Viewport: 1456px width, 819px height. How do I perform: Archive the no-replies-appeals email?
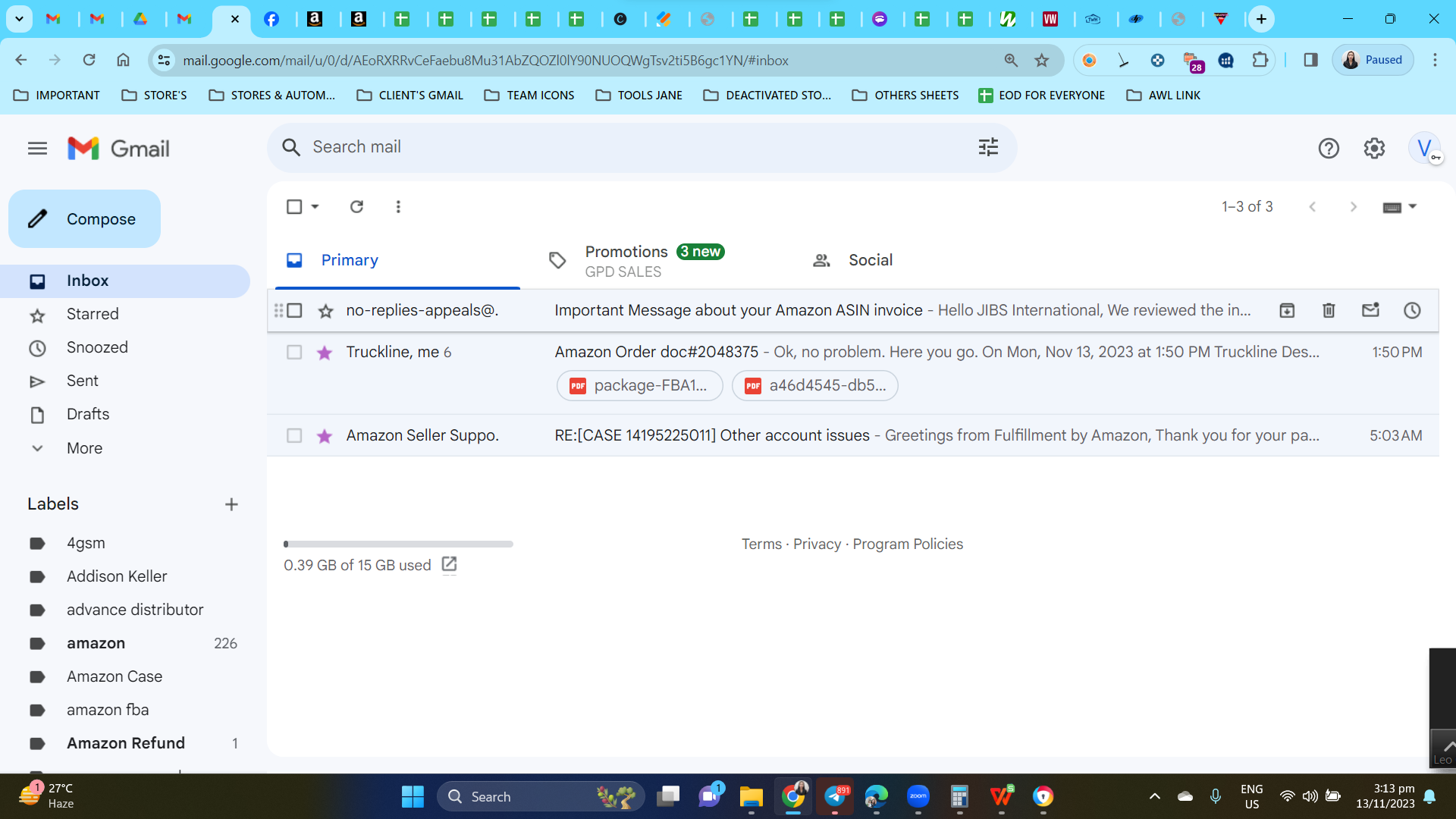[1287, 310]
